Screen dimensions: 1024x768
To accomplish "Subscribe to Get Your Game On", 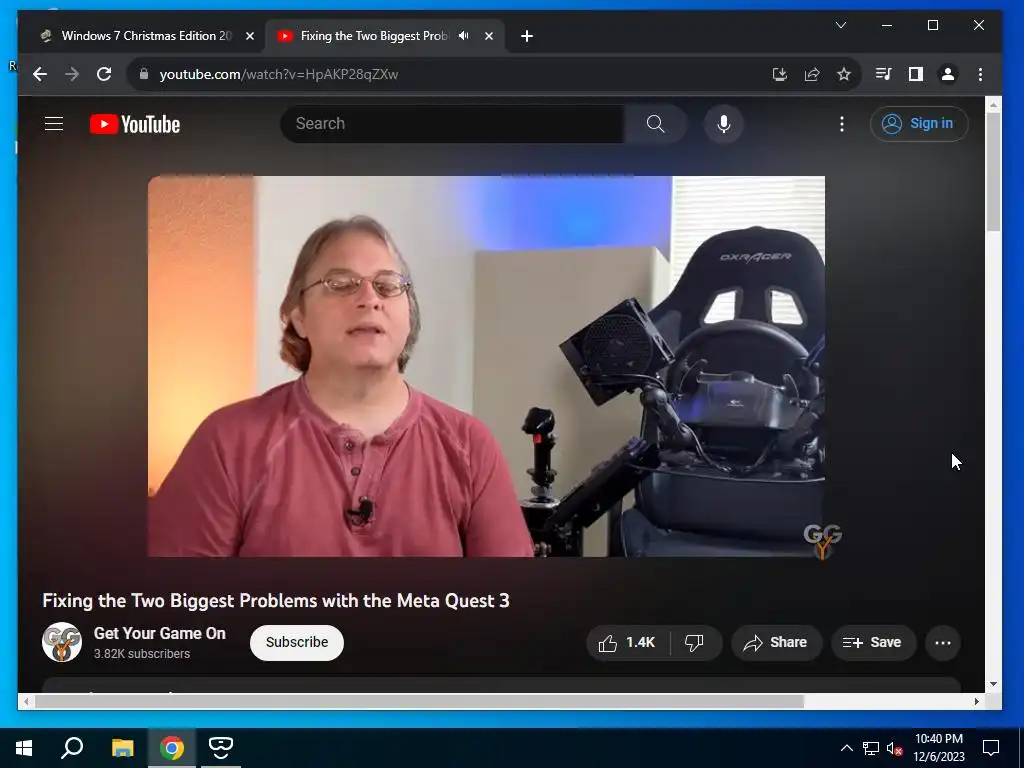I will tap(296, 643).
